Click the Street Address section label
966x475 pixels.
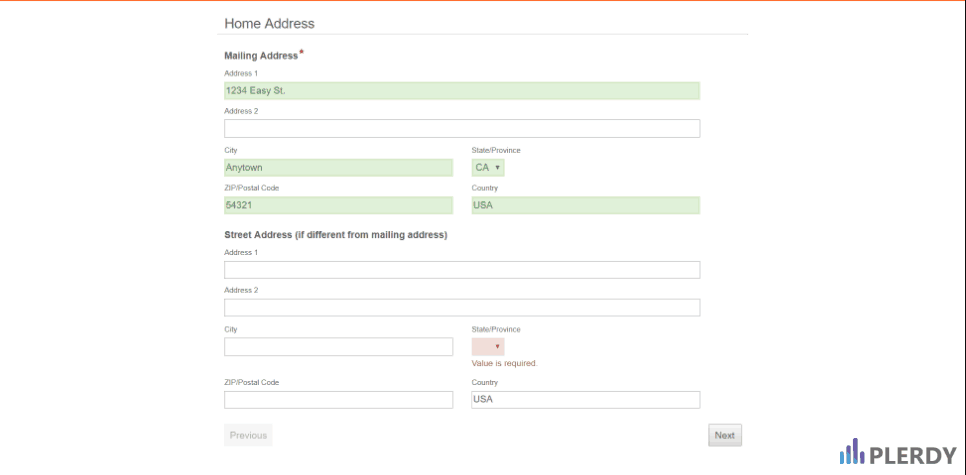(336, 235)
